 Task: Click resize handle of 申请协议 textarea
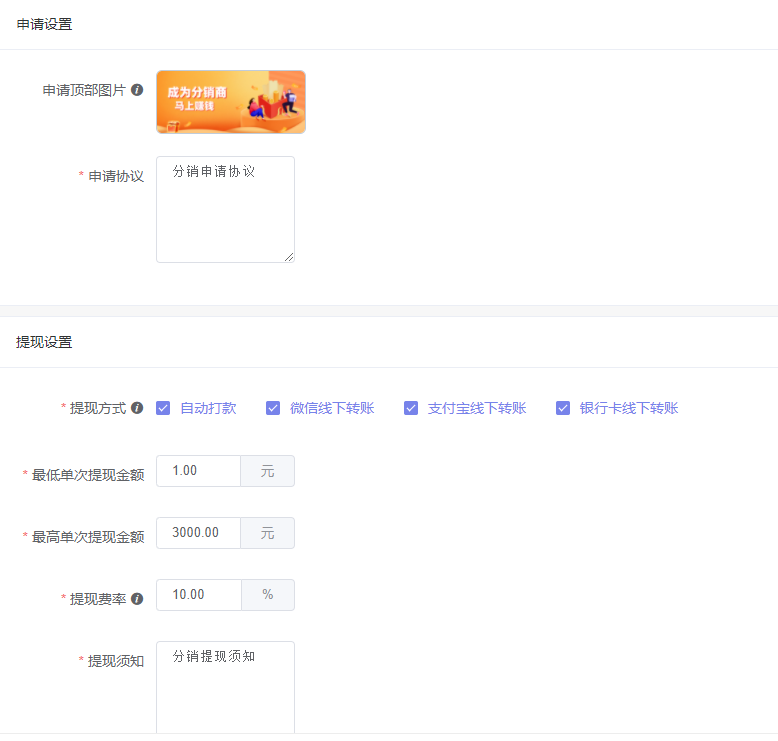tap(289, 257)
